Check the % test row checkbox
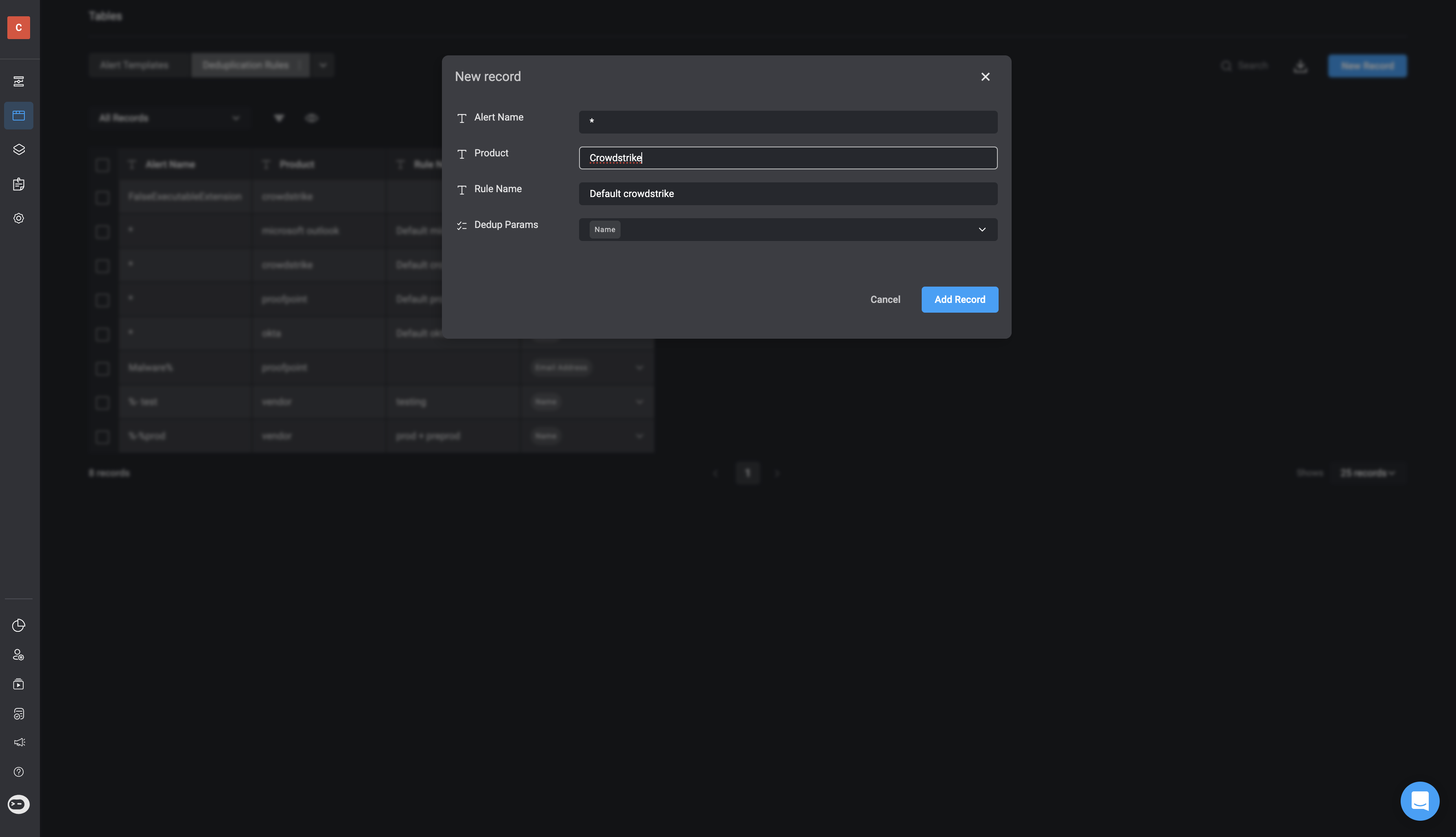The width and height of the screenshot is (1456, 837). 102,402
